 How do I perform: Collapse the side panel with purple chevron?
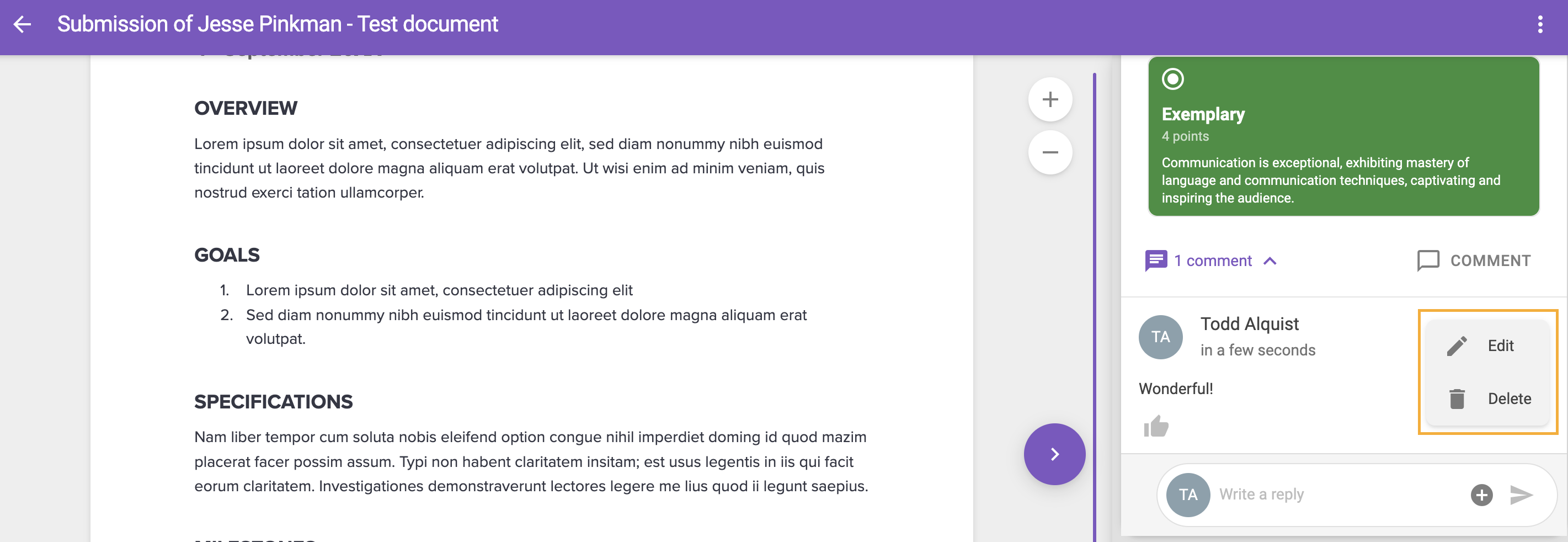tap(1054, 454)
